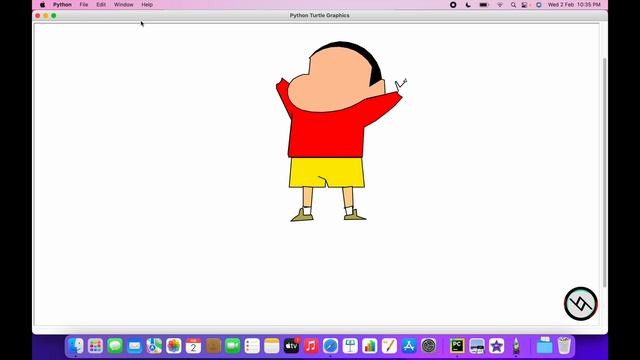Open System Preferences in the dock
Image resolution: width=640 pixels, height=360 pixels.
tap(429, 346)
